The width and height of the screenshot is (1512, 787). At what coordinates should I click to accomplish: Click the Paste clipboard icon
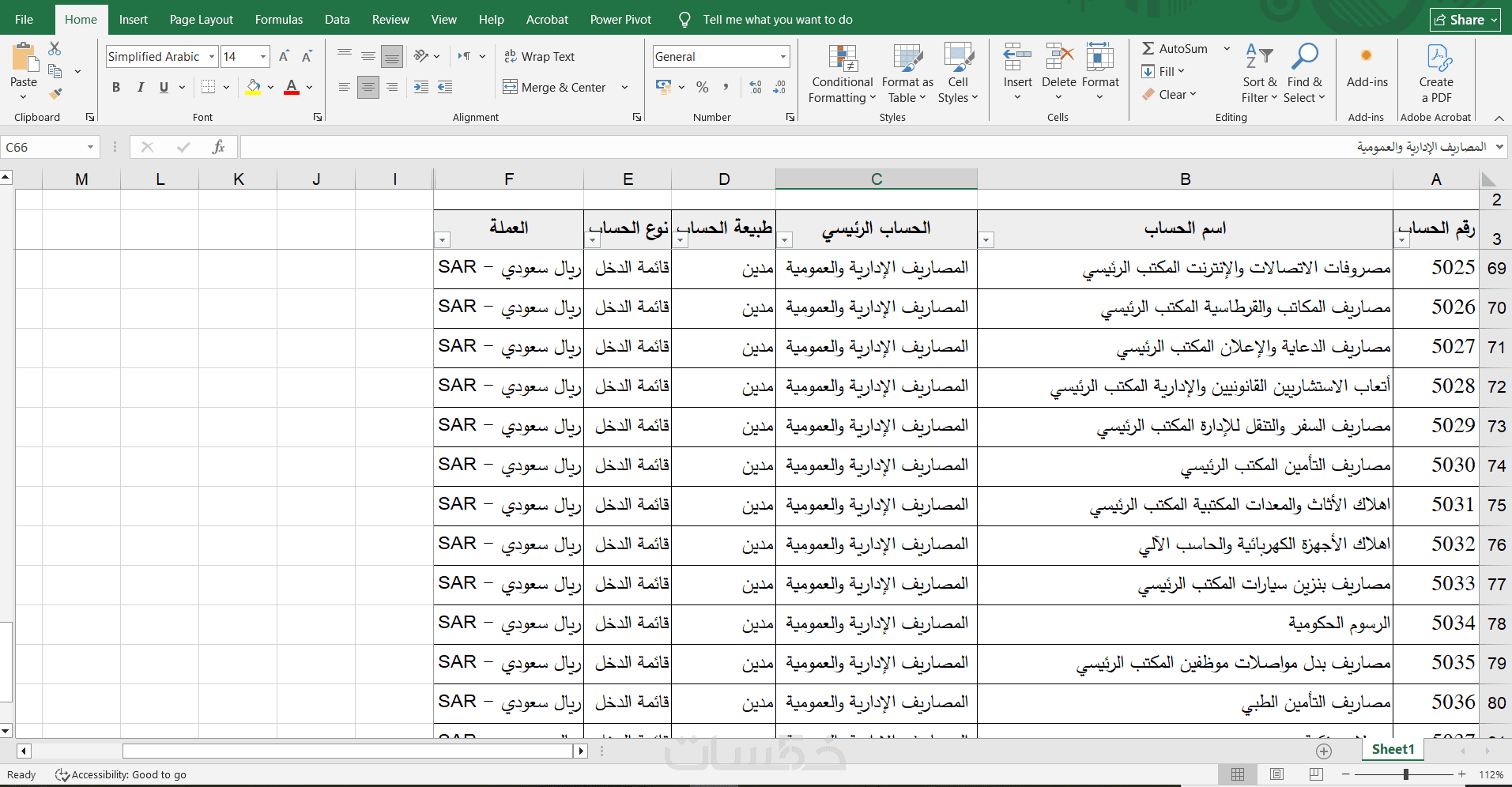pos(24,58)
